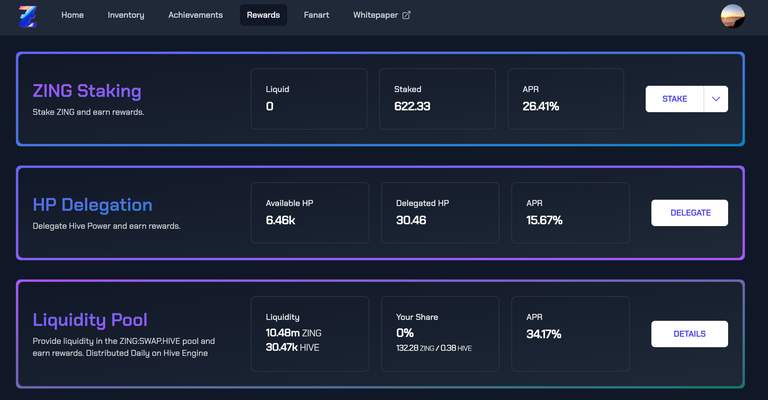Image resolution: width=768 pixels, height=400 pixels.
Task: Click the ZING Staking heading
Action: pyautogui.click(x=87, y=91)
